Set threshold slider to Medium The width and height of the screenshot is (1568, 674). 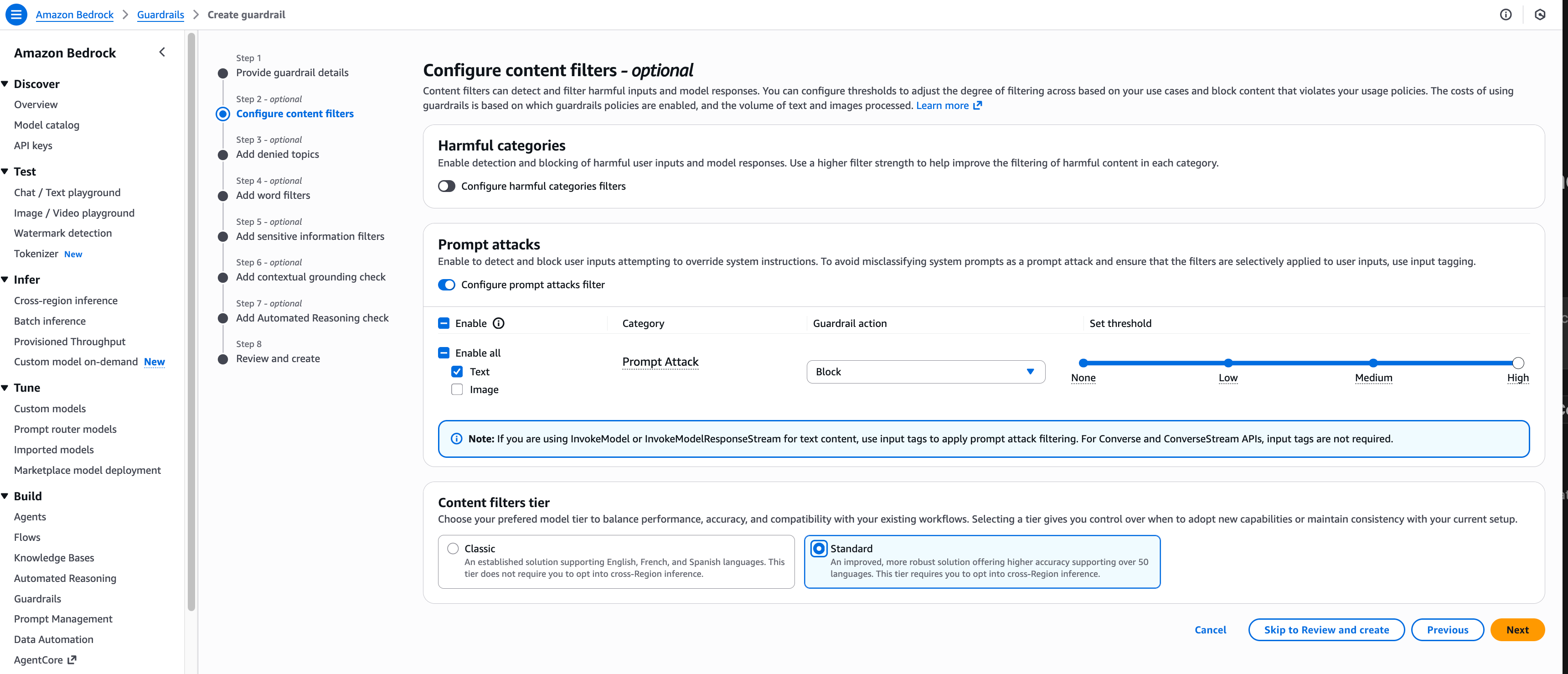pos(1373,363)
